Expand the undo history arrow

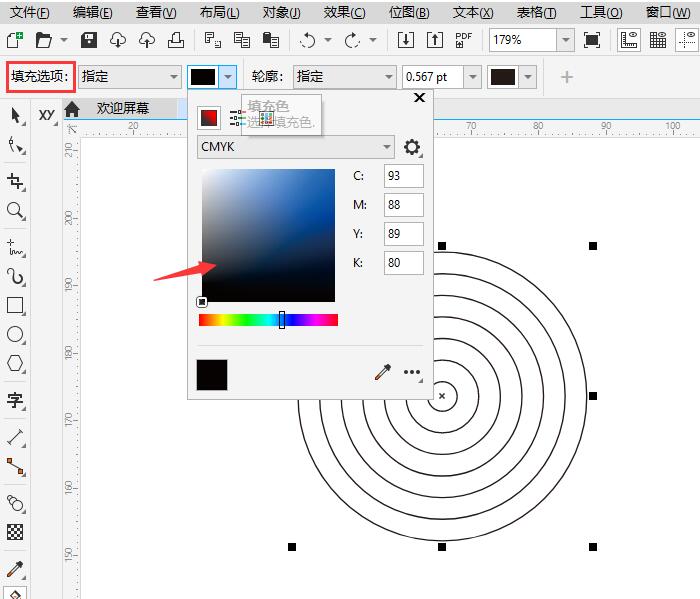pyautogui.click(x=328, y=40)
